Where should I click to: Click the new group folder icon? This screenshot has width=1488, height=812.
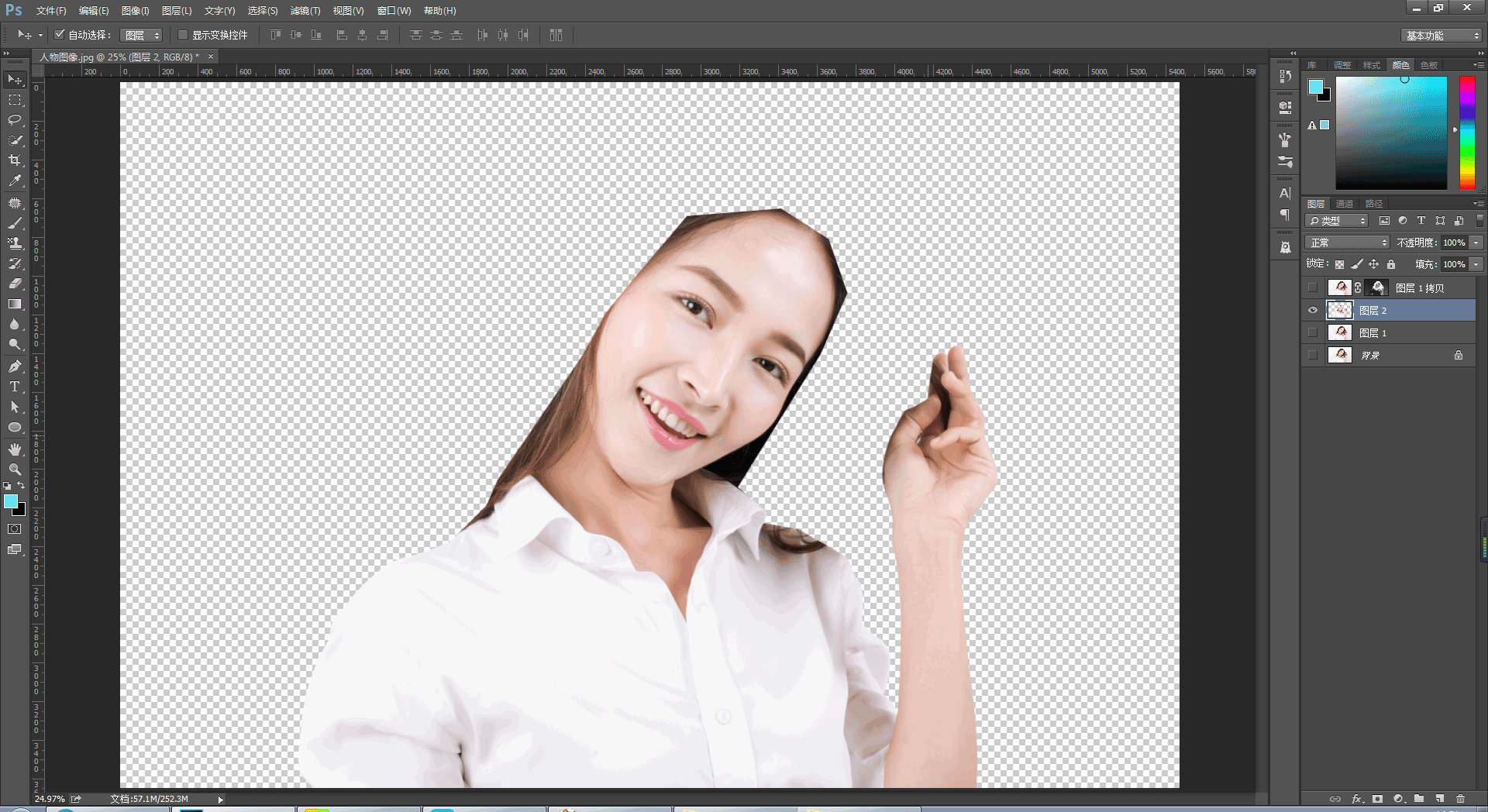coord(1419,799)
